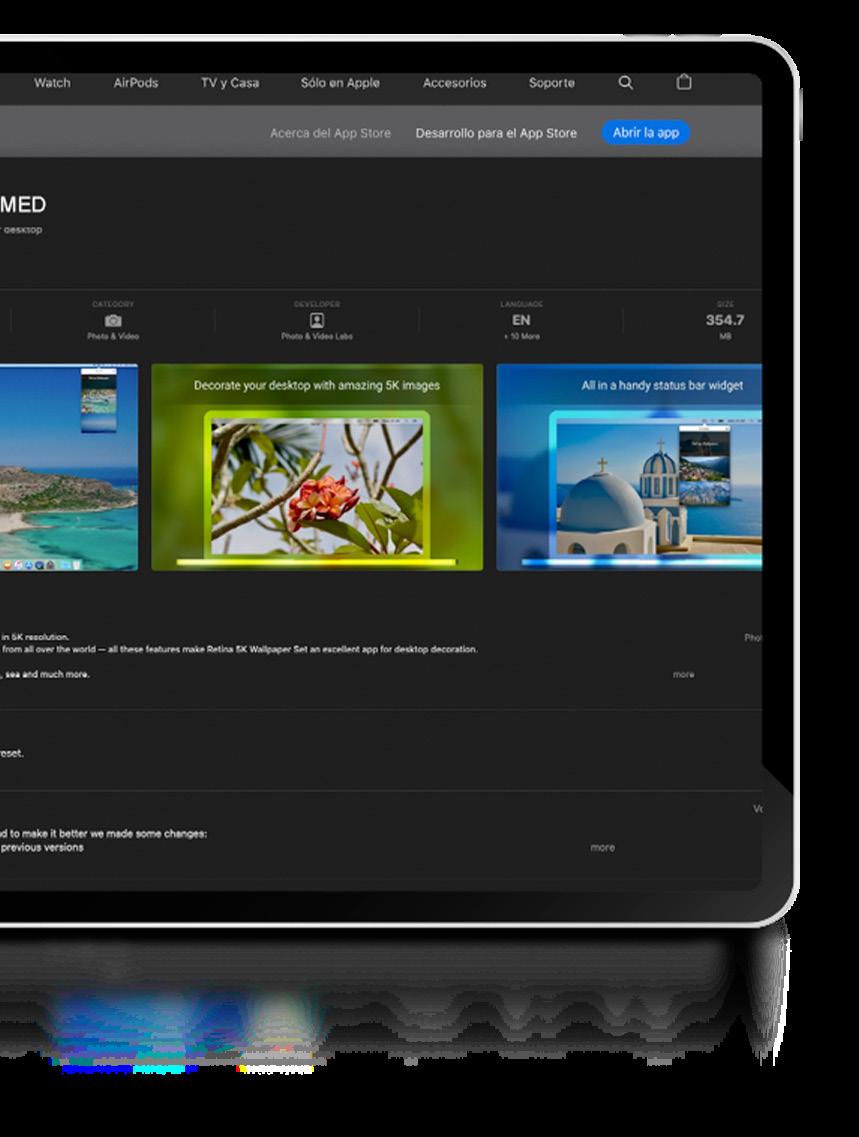Click the developer person icon
This screenshot has width=859, height=1137.
[317, 321]
